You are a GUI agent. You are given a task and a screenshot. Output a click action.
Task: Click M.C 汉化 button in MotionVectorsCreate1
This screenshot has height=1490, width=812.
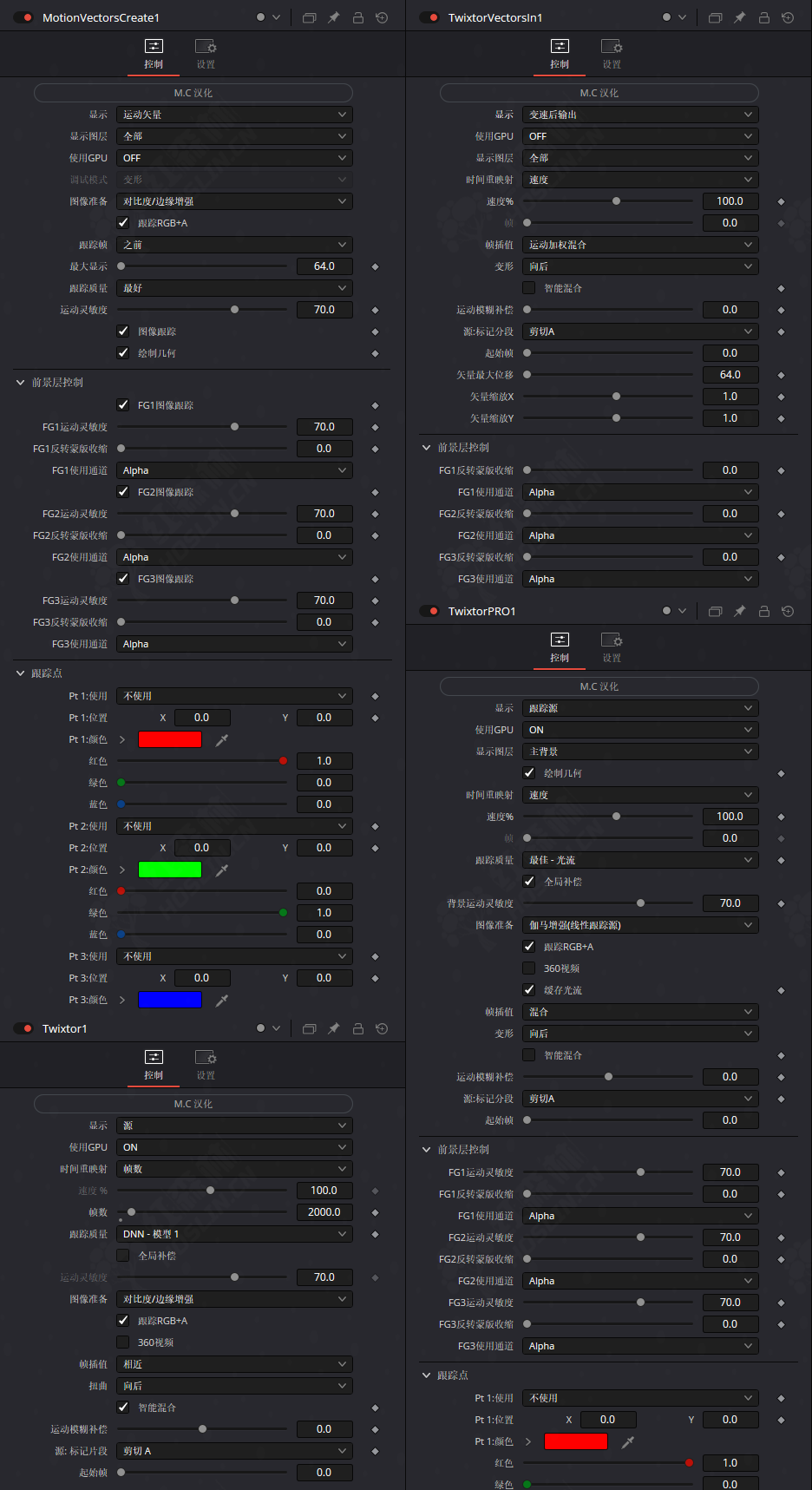[x=193, y=93]
